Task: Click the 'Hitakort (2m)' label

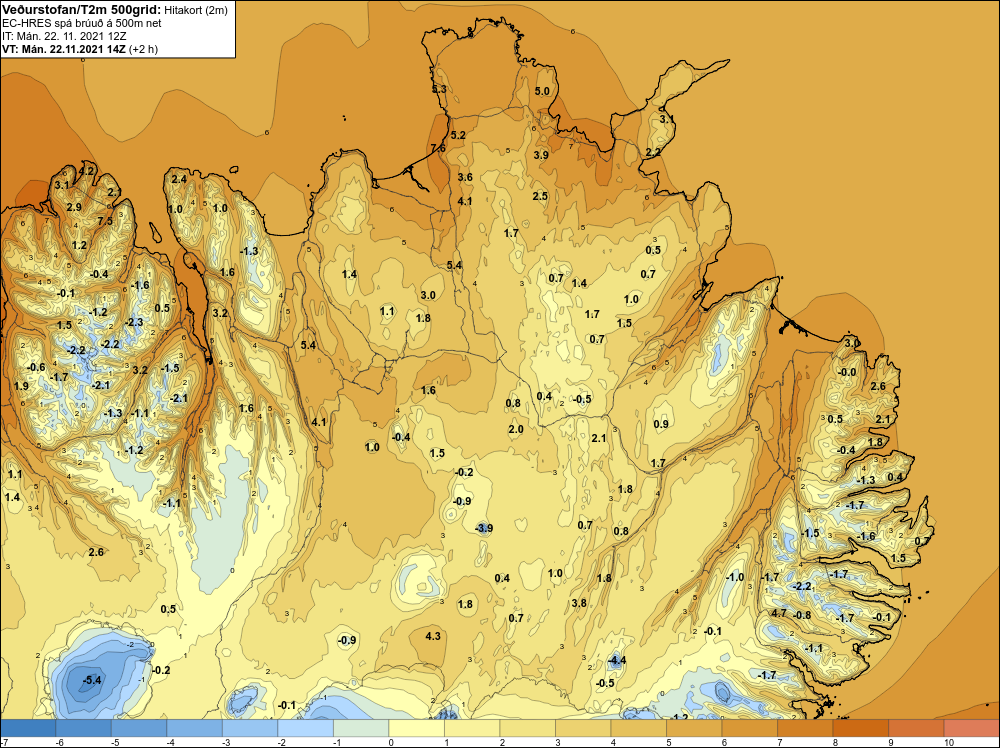Action: coord(195,10)
